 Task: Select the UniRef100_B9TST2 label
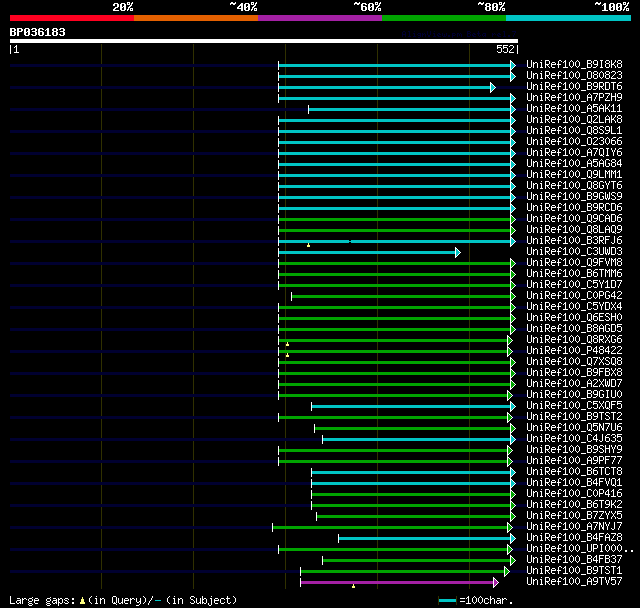click(574, 417)
